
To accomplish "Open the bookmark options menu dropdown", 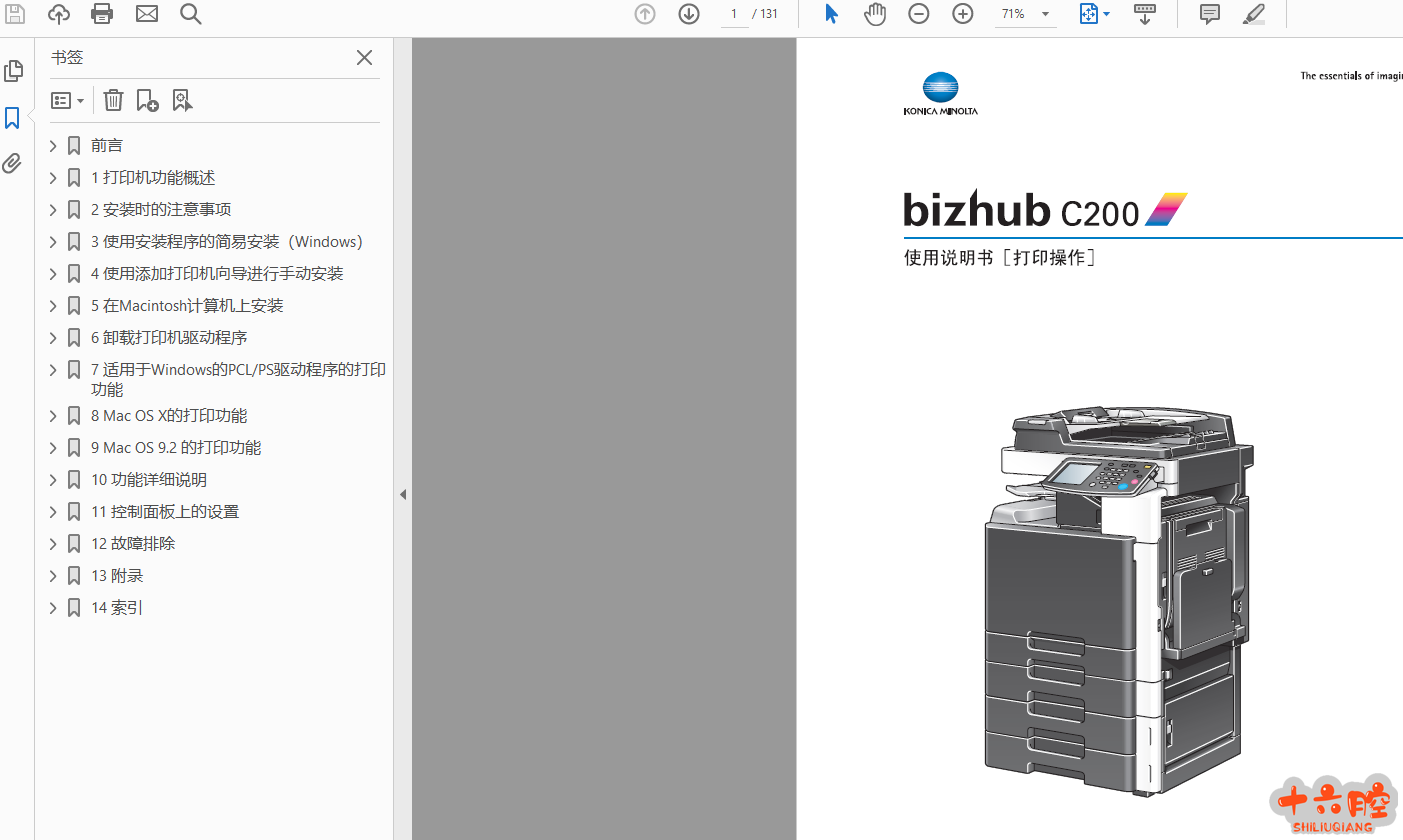I will tap(68, 100).
